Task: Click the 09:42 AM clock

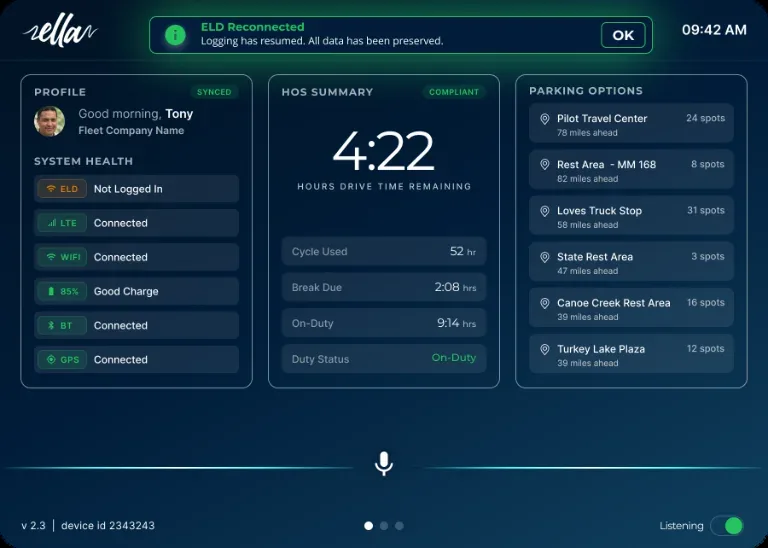Action: pos(714,30)
